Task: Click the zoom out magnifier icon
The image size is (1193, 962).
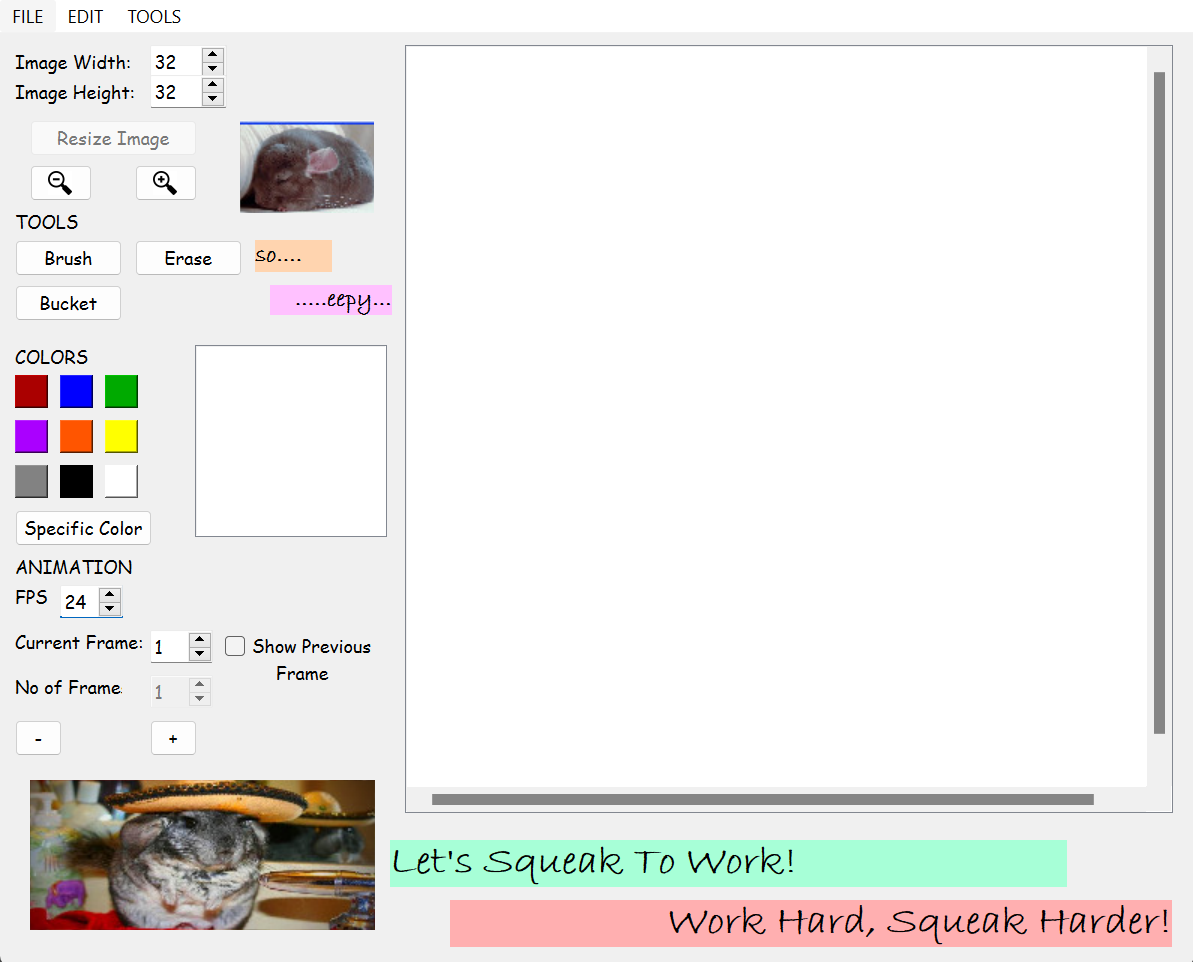Action: tap(61, 183)
